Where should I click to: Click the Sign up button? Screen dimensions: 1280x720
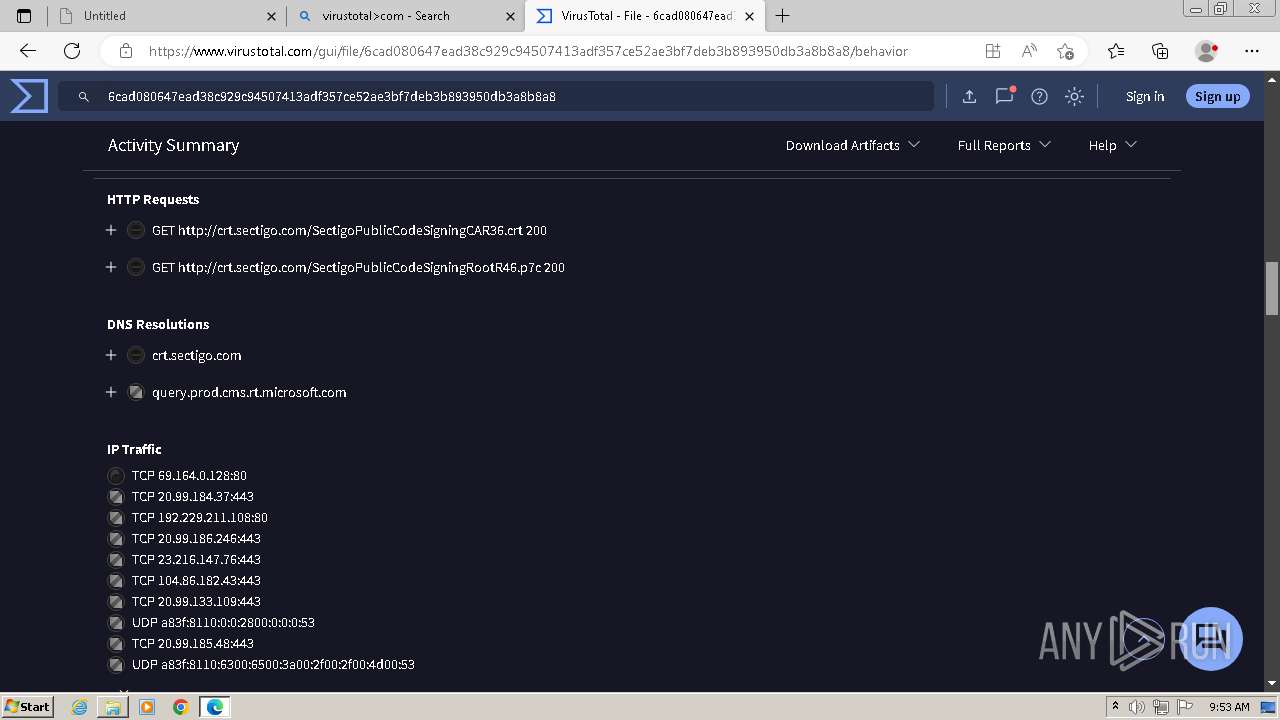1217,96
